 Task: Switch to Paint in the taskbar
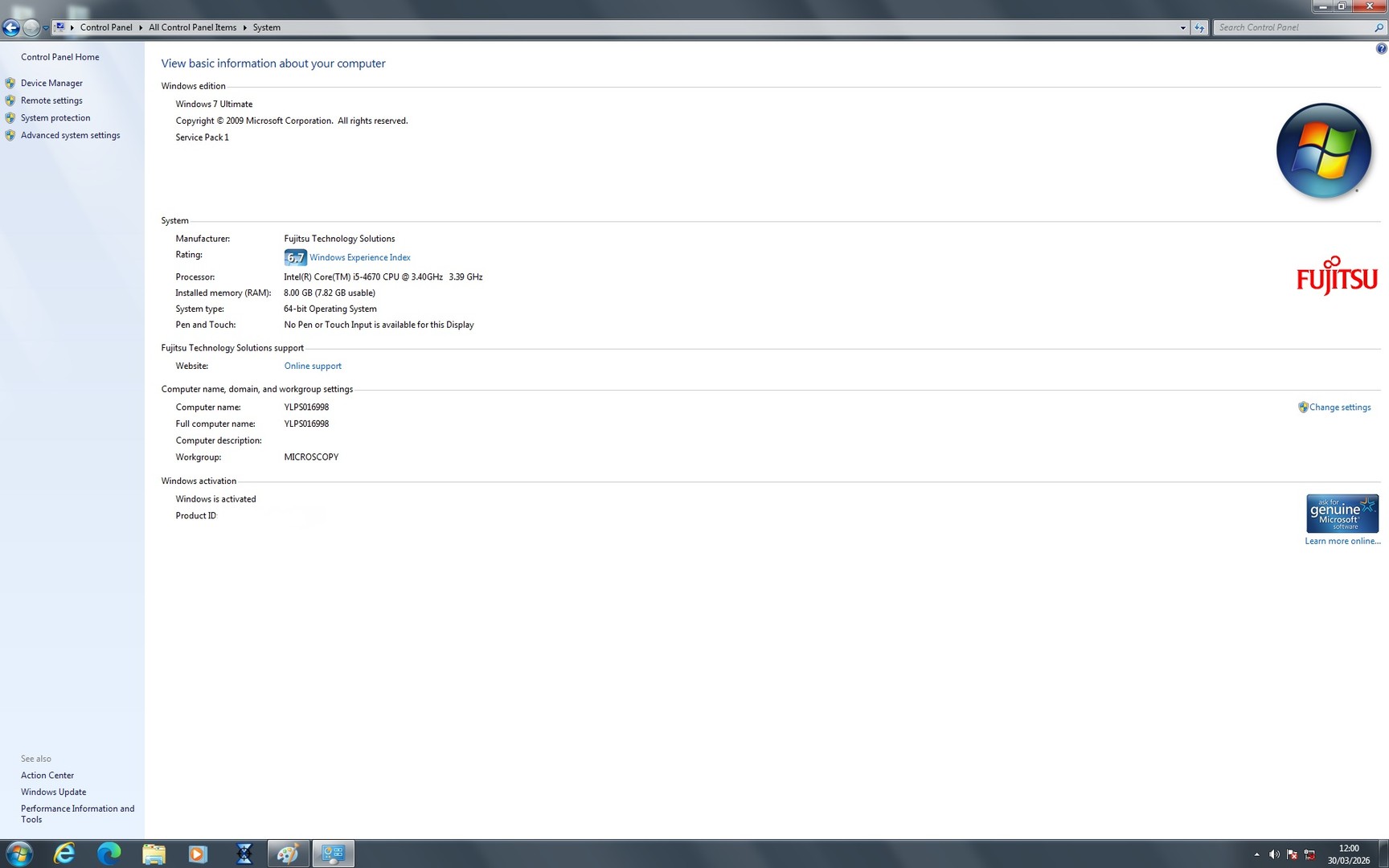pyautogui.click(x=288, y=854)
